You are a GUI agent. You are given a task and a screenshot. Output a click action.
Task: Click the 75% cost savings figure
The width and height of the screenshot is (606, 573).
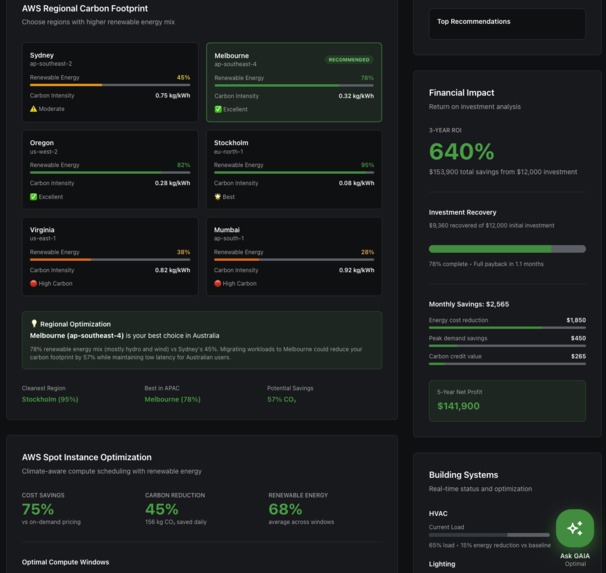[x=38, y=509]
